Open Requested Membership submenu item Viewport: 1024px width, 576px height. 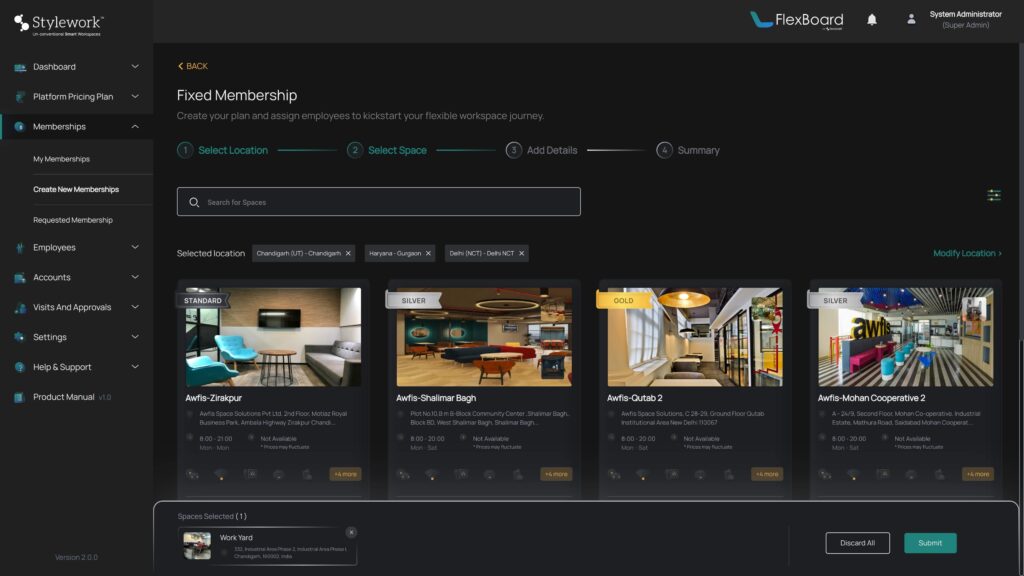pos(72,220)
